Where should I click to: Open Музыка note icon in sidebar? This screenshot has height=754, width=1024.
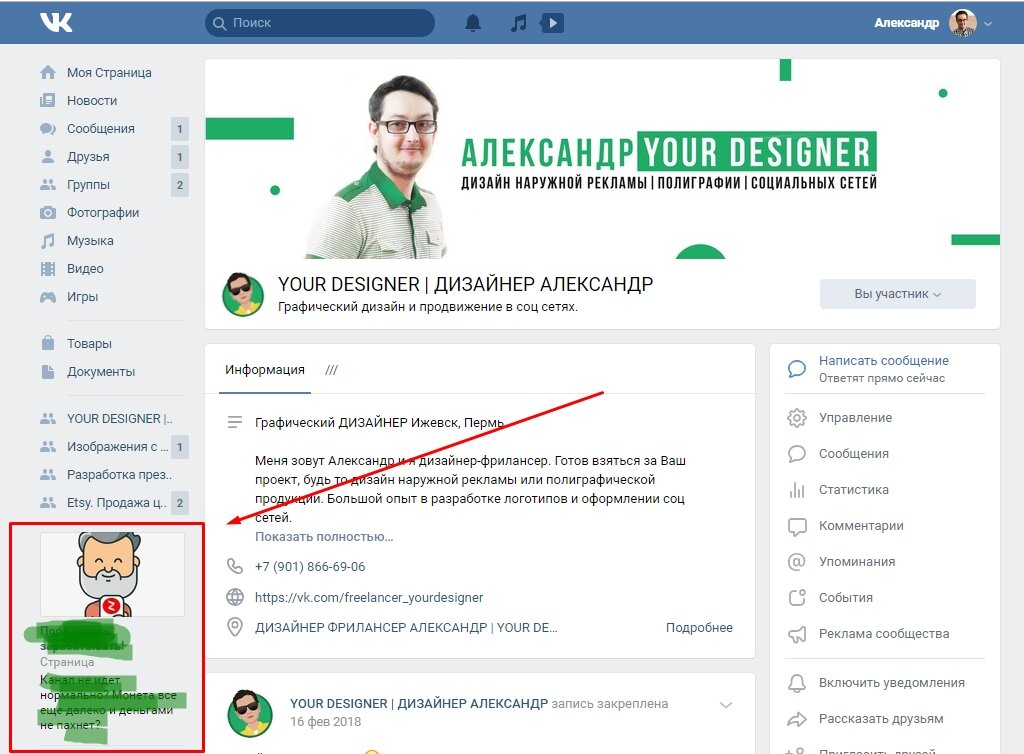48,241
